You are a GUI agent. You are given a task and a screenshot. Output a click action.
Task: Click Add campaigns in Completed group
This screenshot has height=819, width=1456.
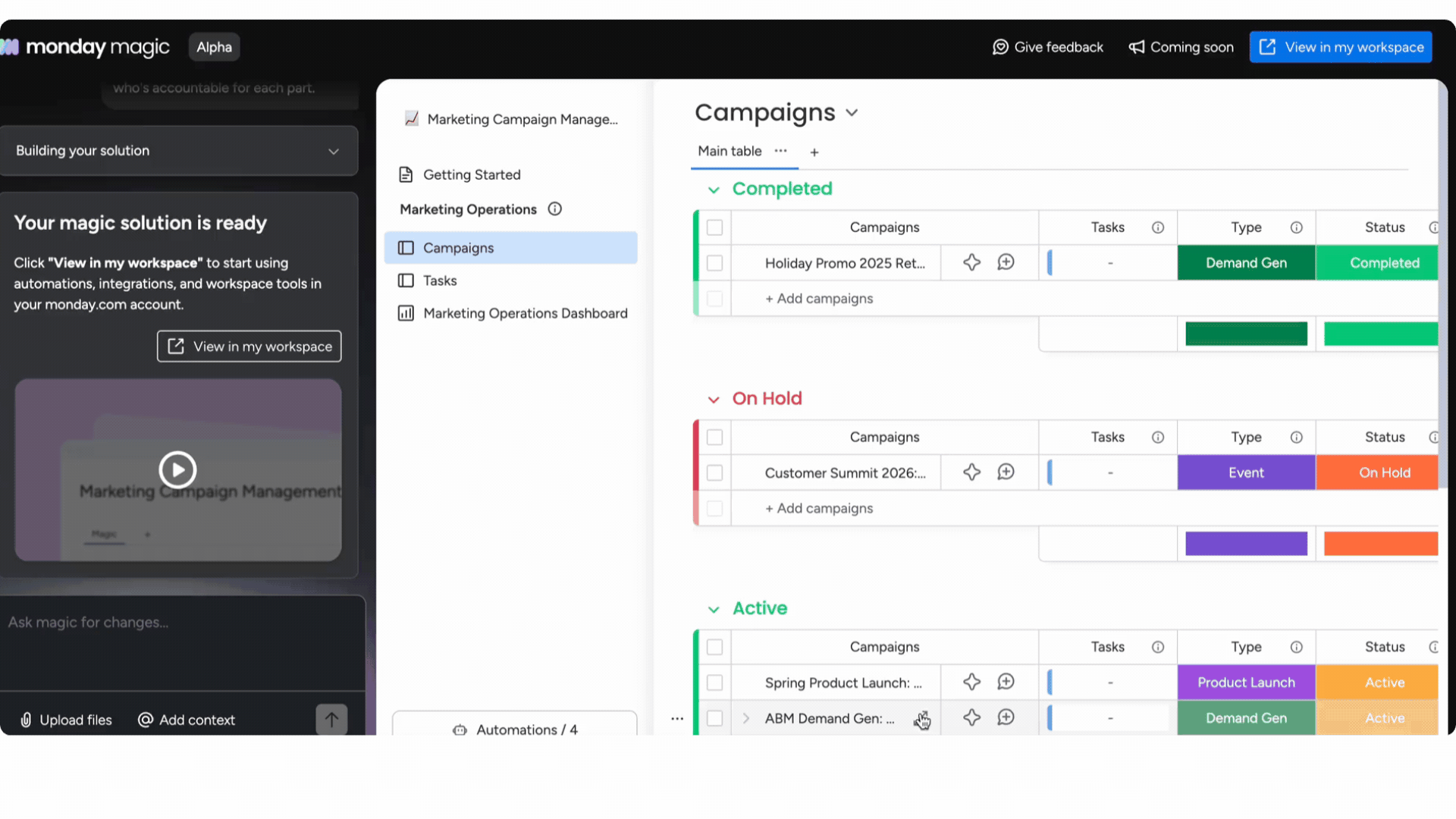pyautogui.click(x=819, y=299)
